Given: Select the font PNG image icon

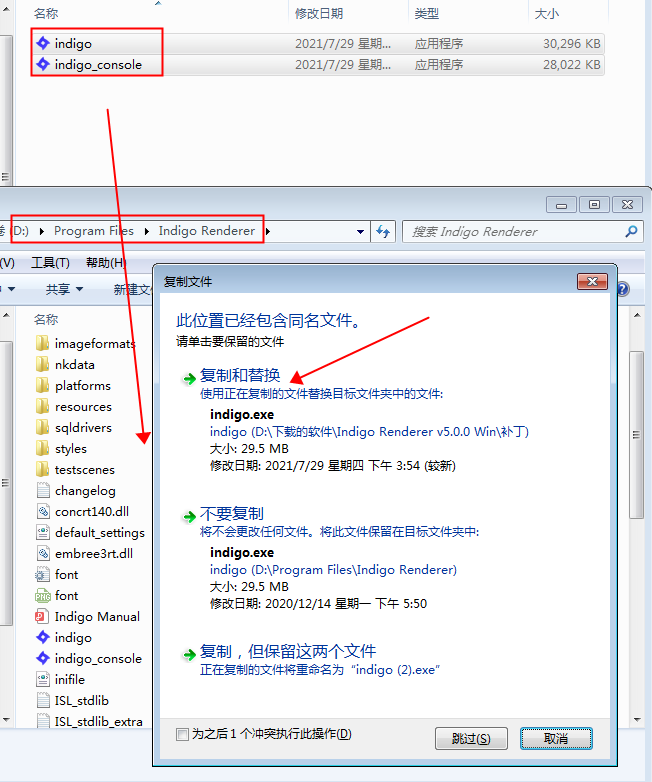Looking at the screenshot, I should 43,595.
